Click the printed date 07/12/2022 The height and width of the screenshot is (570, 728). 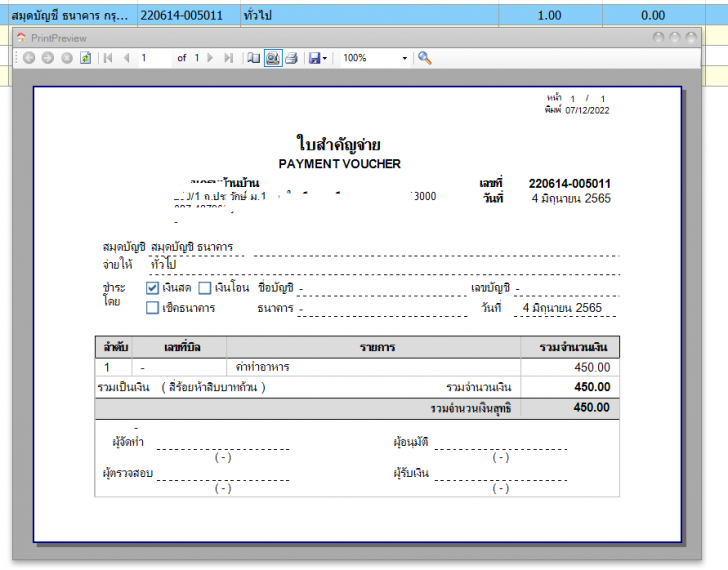(587, 110)
